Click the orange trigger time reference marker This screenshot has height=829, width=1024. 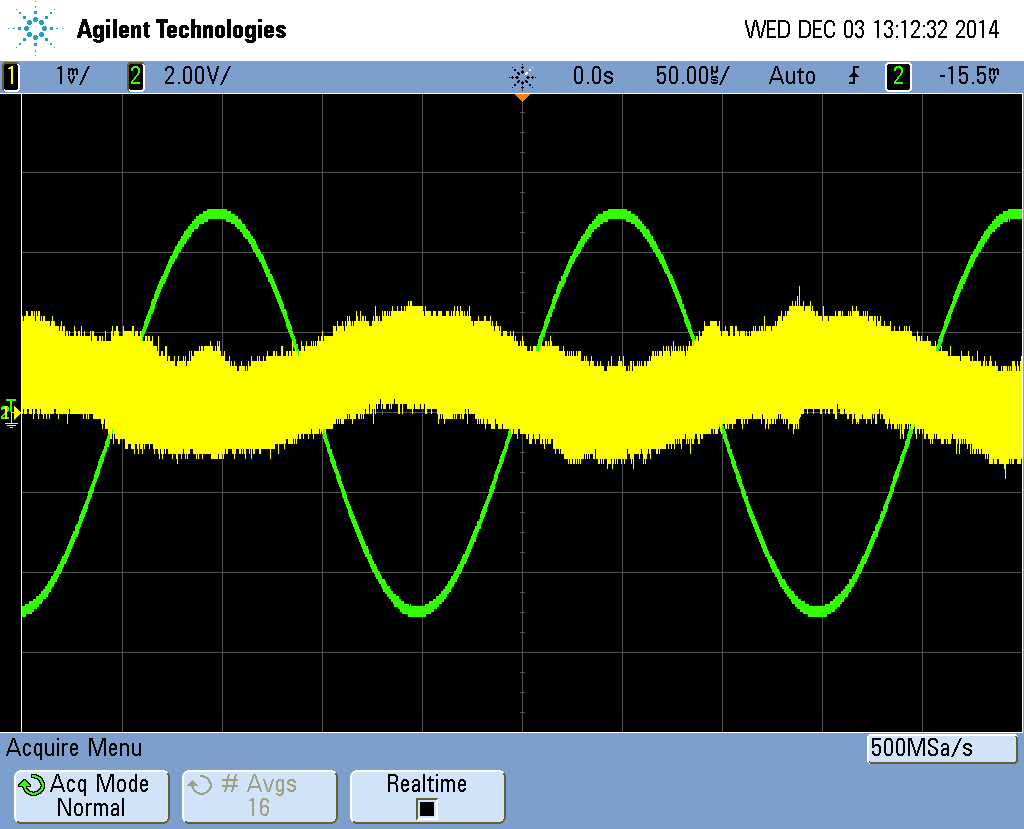click(x=521, y=98)
